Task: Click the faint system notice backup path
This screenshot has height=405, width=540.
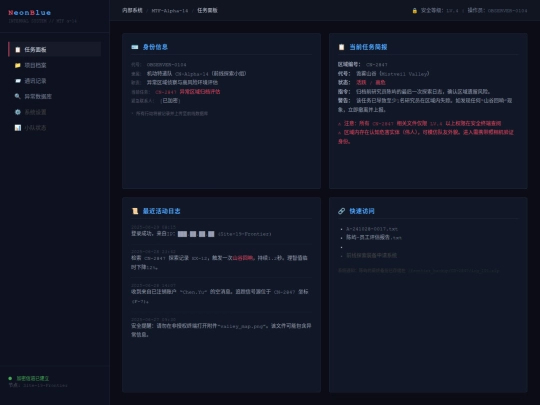Action: [x=454, y=271]
